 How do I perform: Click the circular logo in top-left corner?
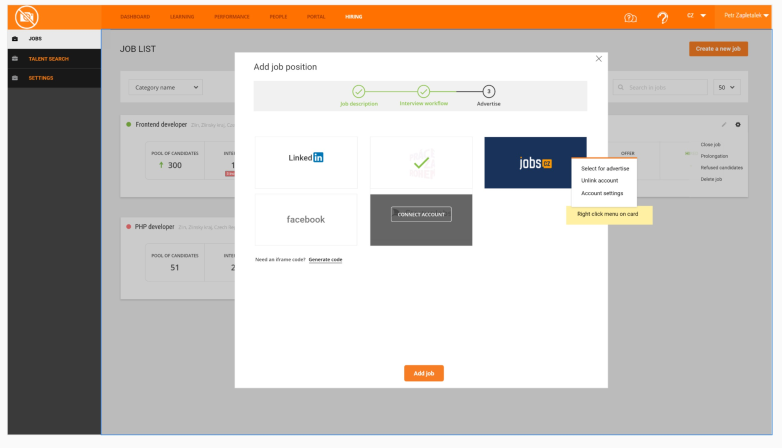26,17
